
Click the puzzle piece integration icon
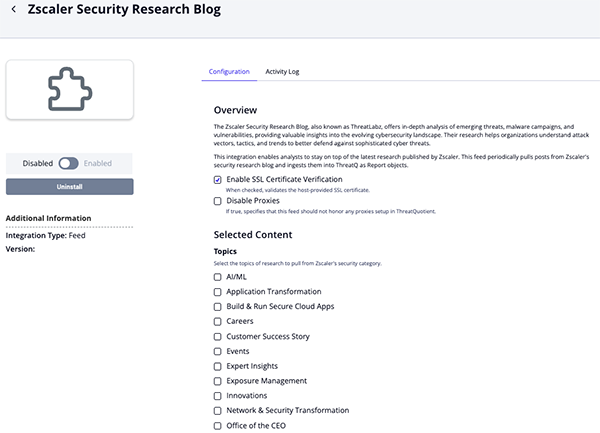(69, 90)
